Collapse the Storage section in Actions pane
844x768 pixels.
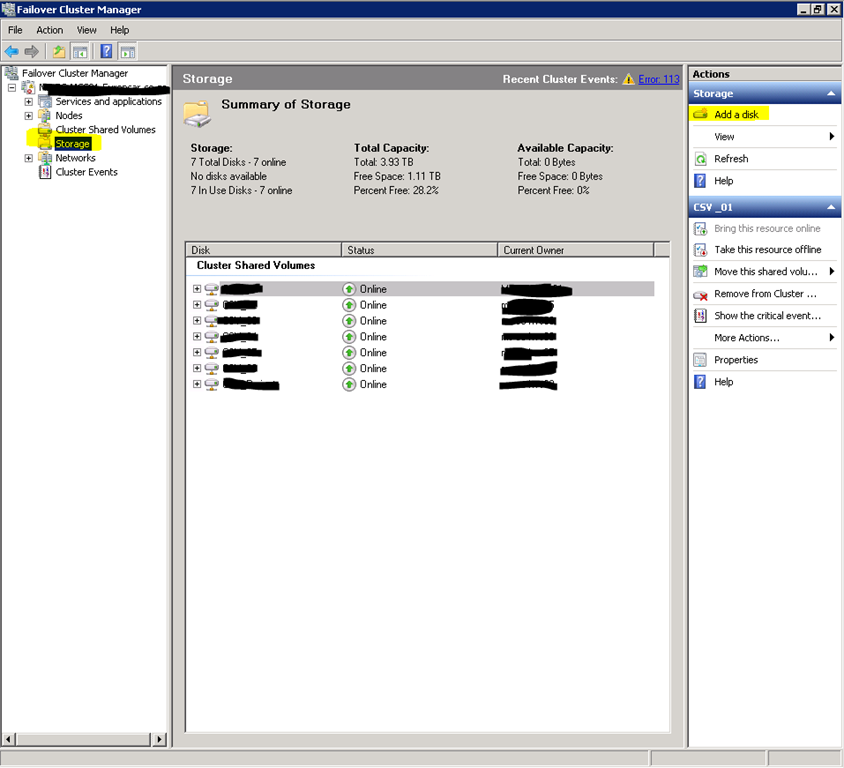[x=829, y=94]
